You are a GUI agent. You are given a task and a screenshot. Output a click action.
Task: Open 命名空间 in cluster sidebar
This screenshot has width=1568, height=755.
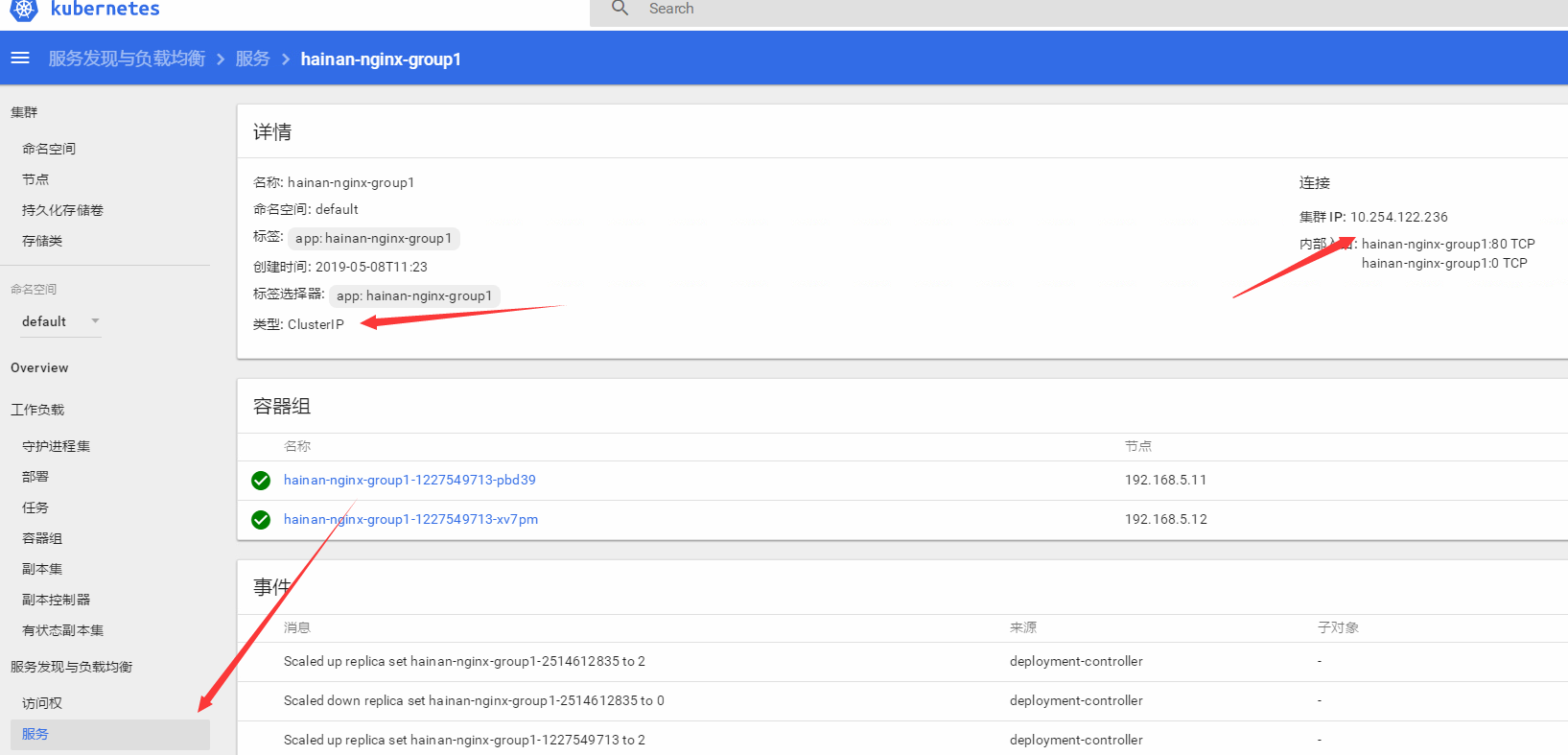[49, 149]
